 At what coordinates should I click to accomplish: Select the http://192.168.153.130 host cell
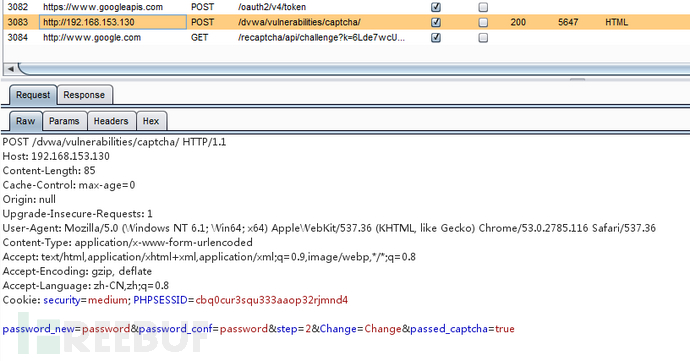click(113, 22)
